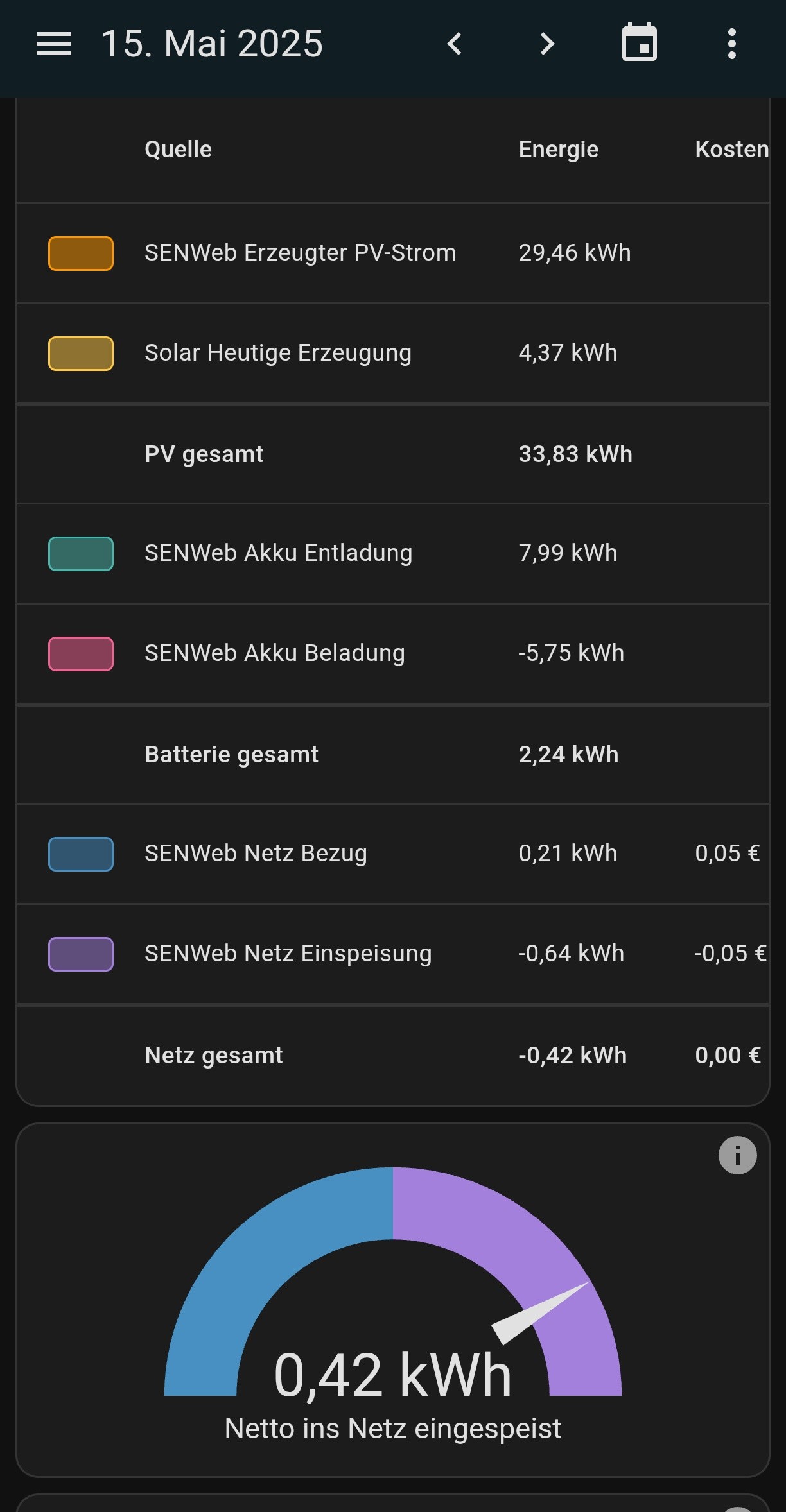Click the orange SENWeb PV-Strom color swatch
The image size is (786, 1512).
pyautogui.click(x=81, y=253)
